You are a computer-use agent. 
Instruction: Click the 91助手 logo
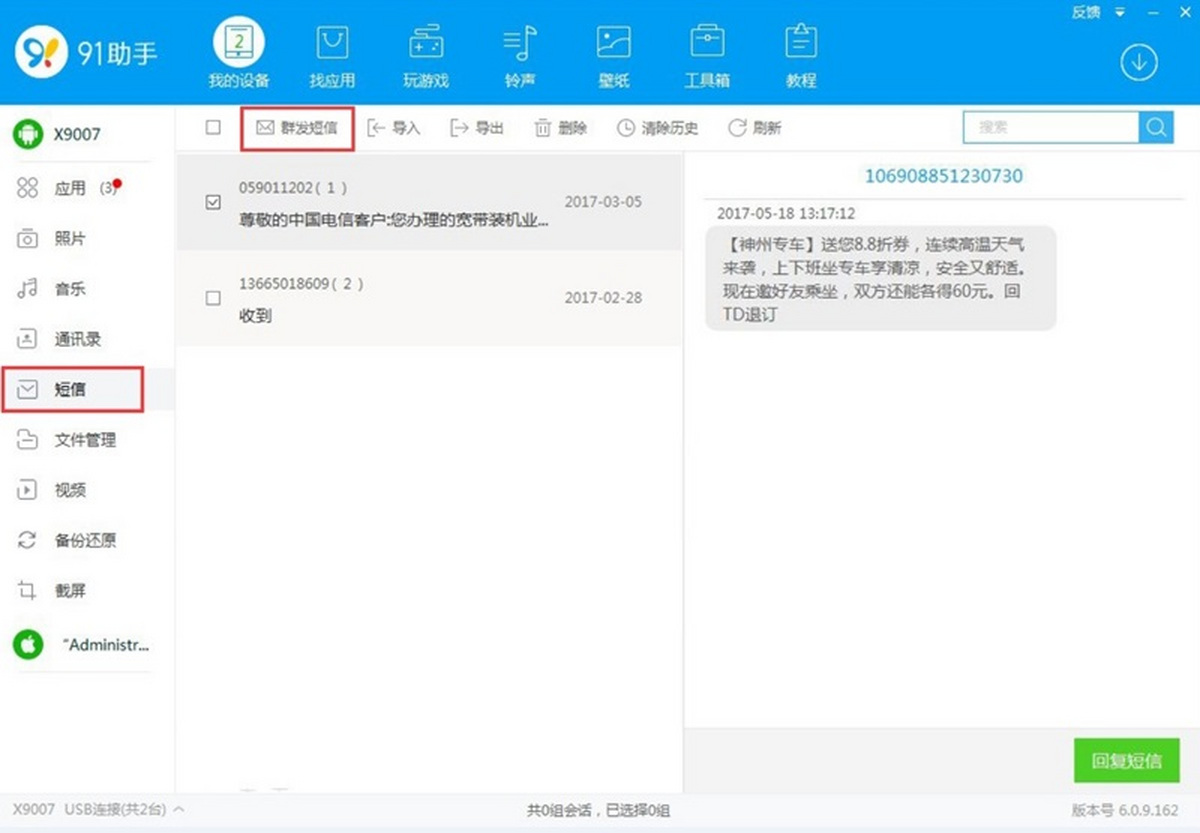(x=87, y=51)
